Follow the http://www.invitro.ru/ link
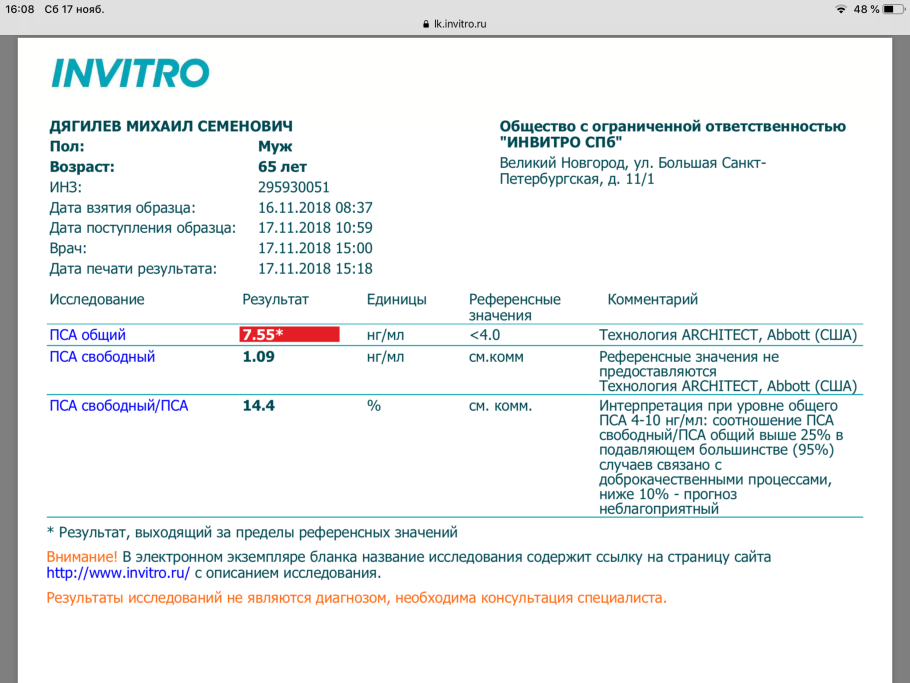The width and height of the screenshot is (910, 683). 118,573
